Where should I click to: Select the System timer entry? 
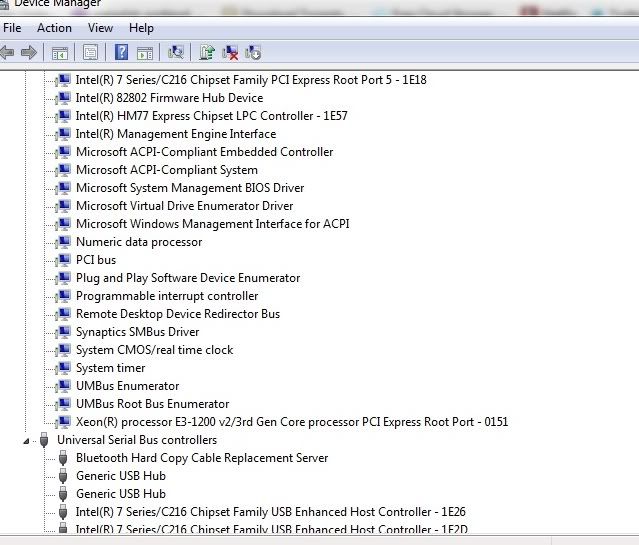(110, 368)
